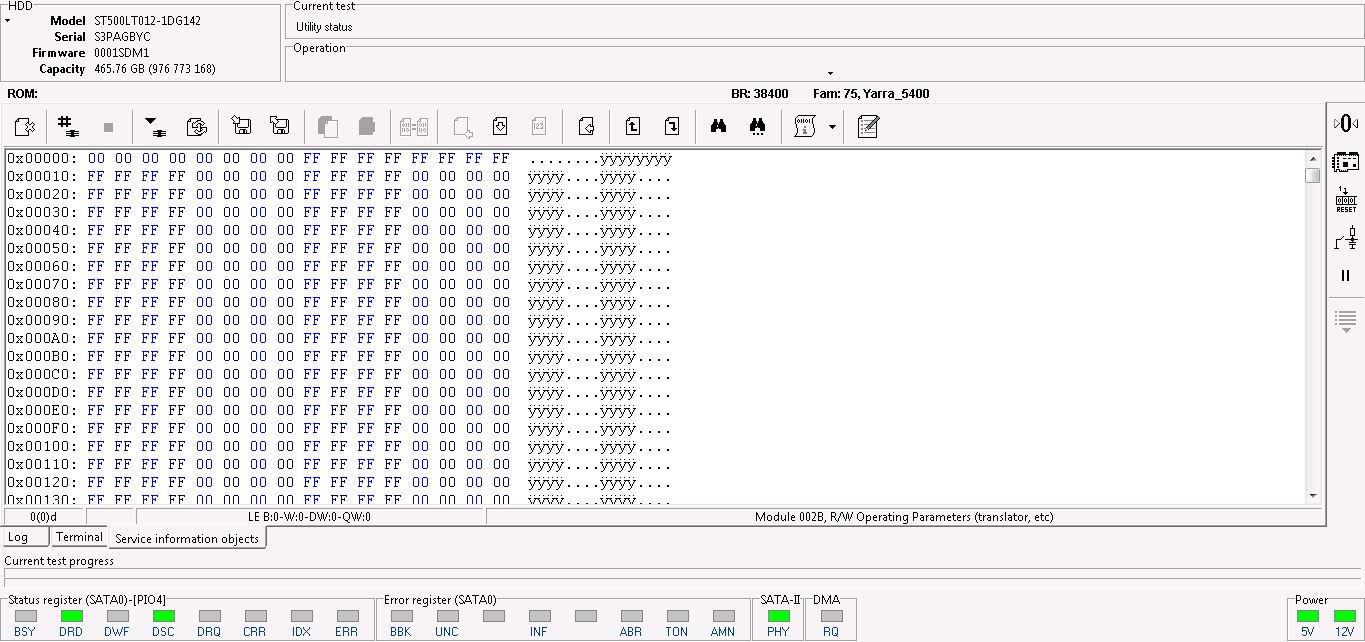Click the DSC status indicator
This screenshot has height=642, width=1365.
[163, 616]
